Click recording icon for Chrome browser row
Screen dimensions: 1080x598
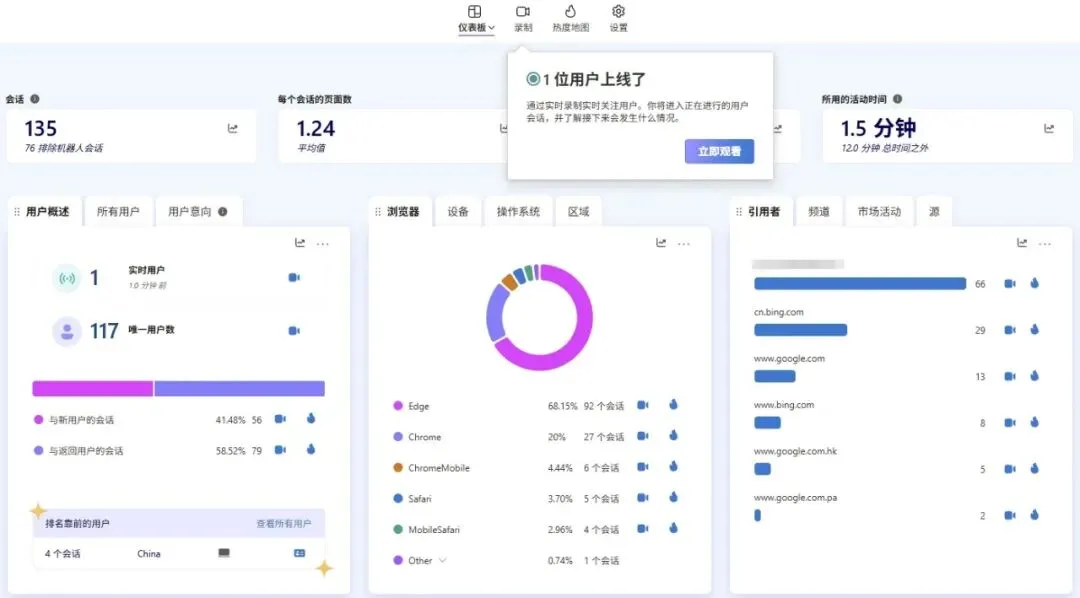coord(643,436)
